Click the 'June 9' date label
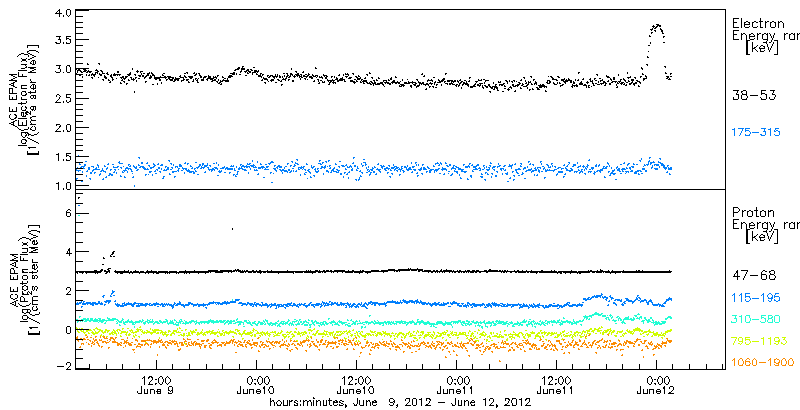The image size is (800, 410). (156, 392)
